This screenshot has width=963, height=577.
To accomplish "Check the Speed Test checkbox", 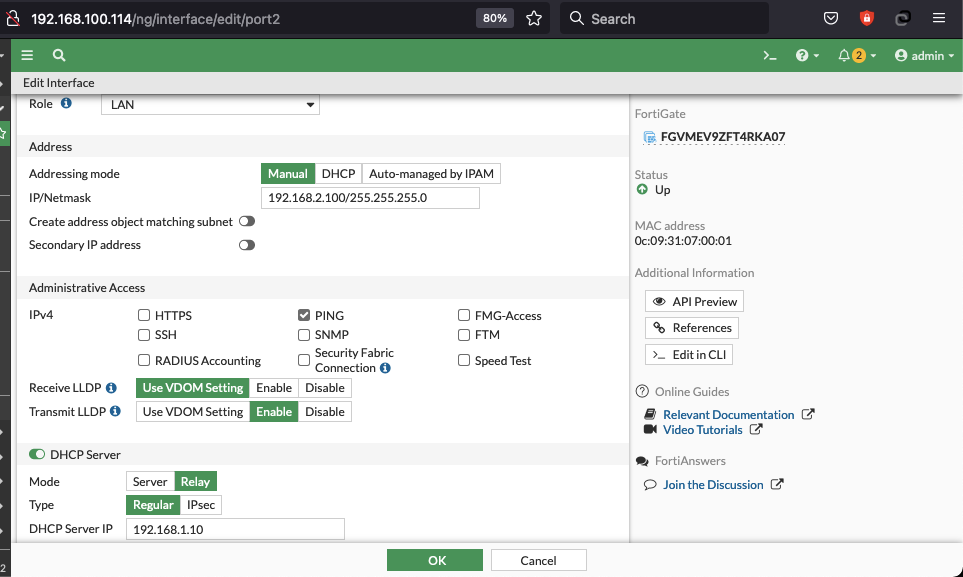I will tap(464, 360).
